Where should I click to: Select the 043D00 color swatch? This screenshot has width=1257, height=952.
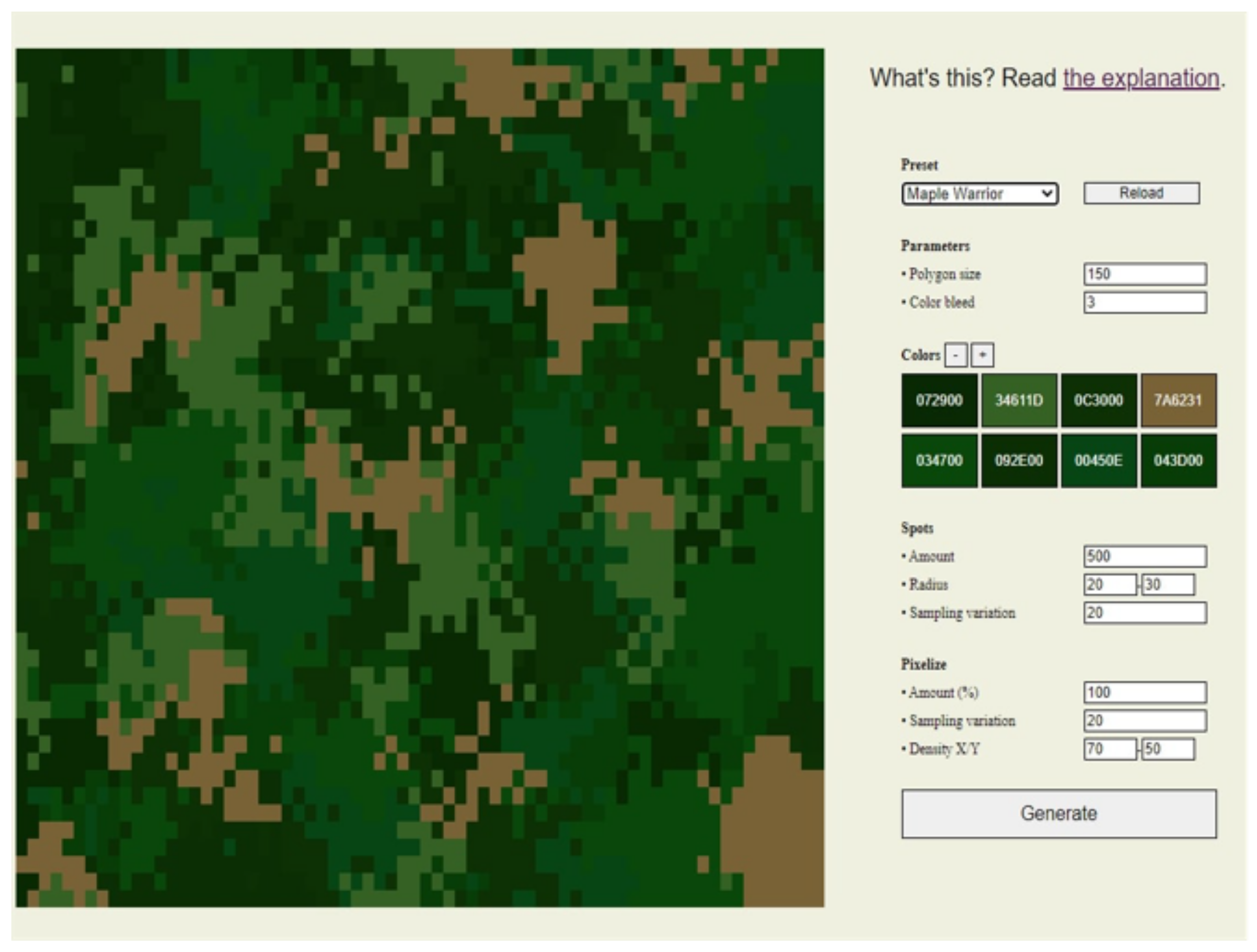[1178, 461]
